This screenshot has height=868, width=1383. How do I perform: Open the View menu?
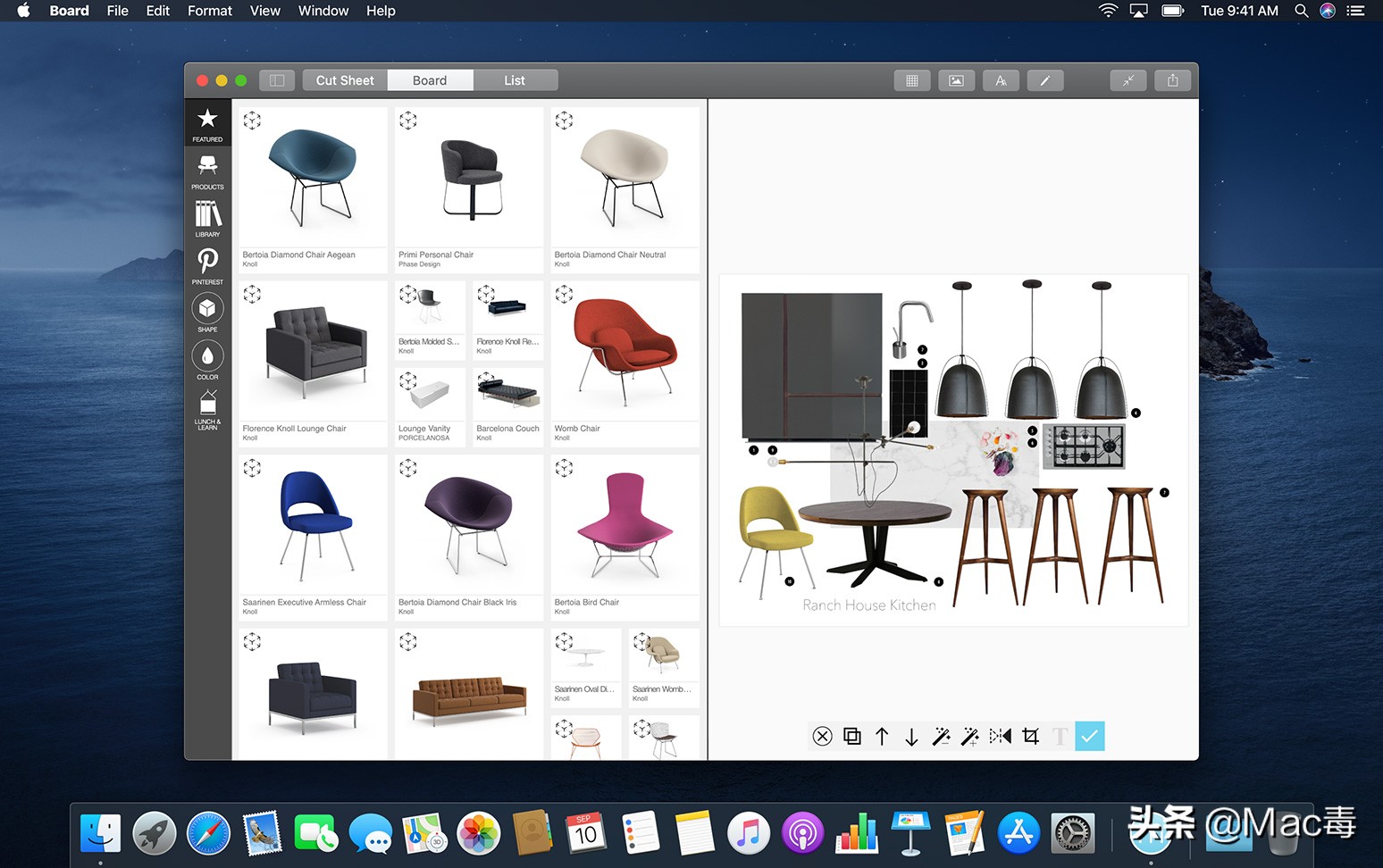click(265, 11)
